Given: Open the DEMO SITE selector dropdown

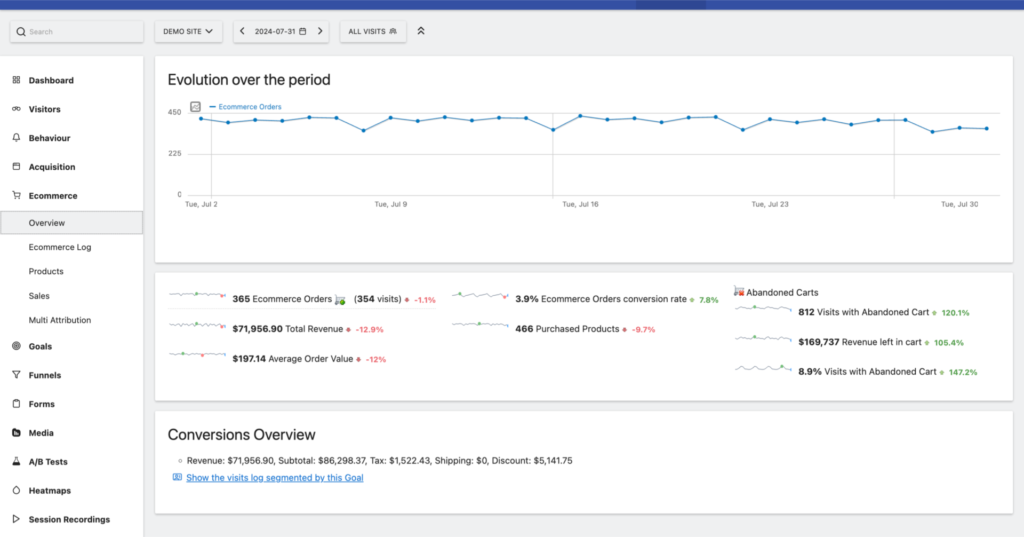Looking at the screenshot, I should 188,32.
